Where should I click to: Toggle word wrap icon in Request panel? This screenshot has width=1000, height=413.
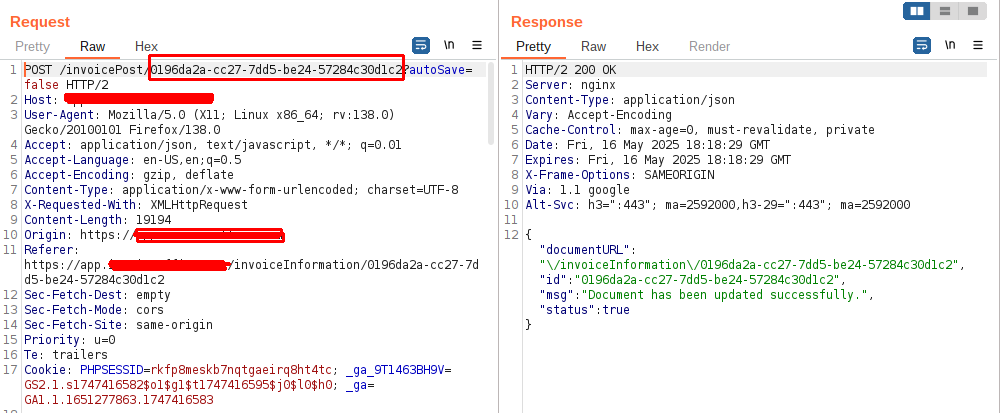(421, 45)
